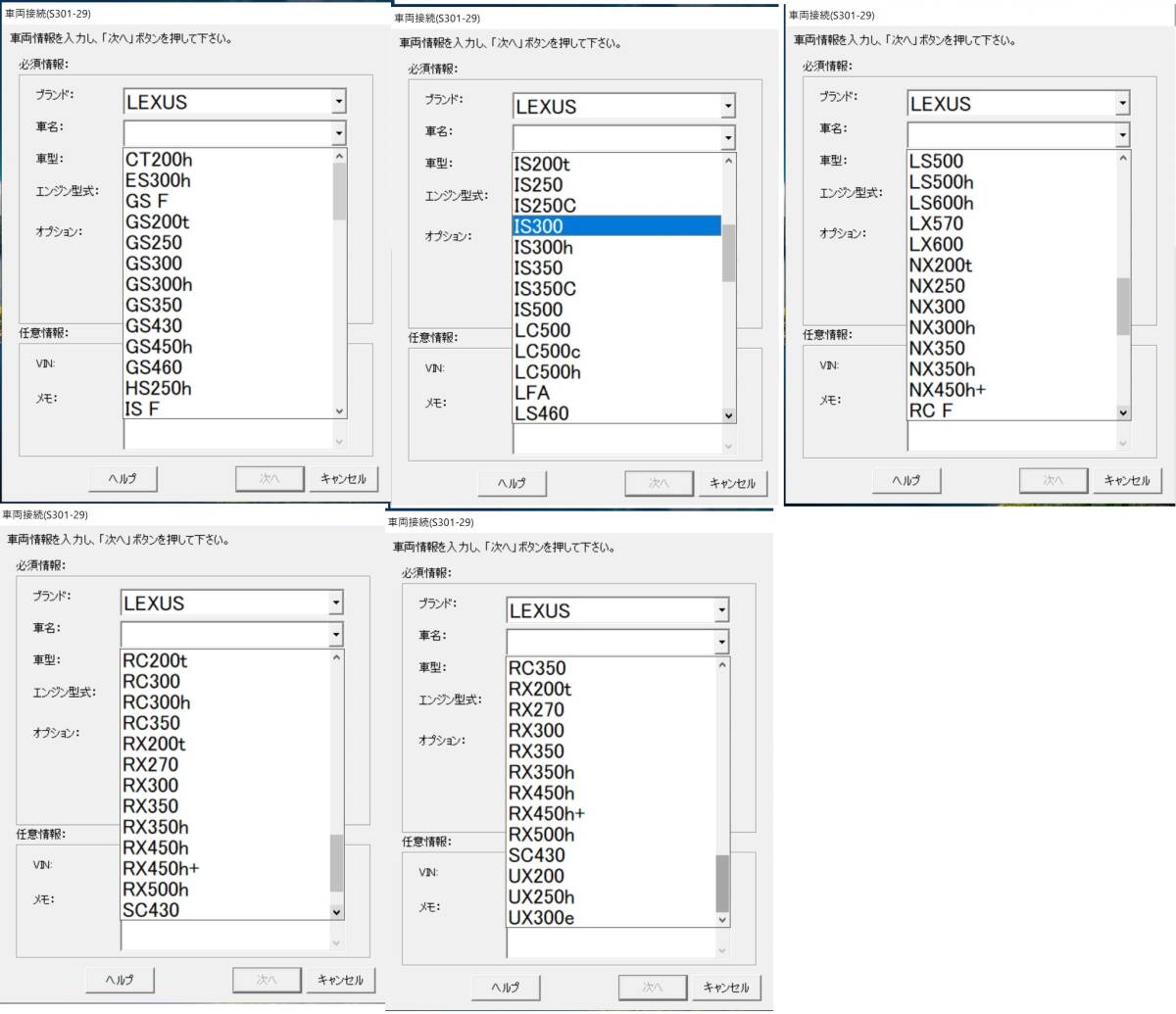The height and width of the screenshot is (1014, 1176).
Task: Select CT200h from the vehicle name list
Action: (x=159, y=160)
